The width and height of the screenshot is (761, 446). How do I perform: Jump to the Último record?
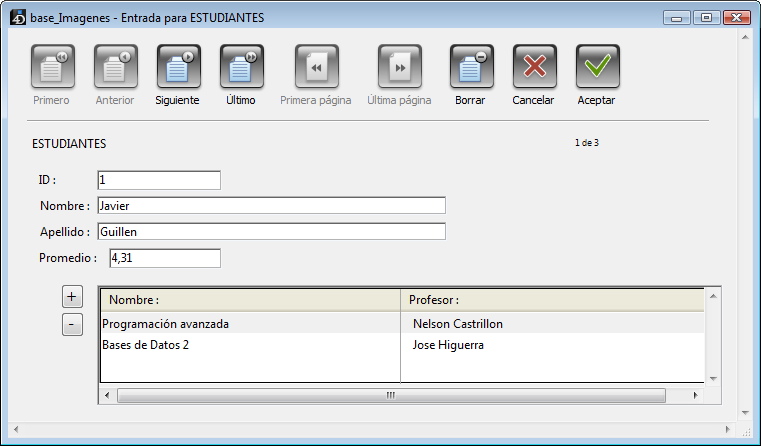coord(241,68)
